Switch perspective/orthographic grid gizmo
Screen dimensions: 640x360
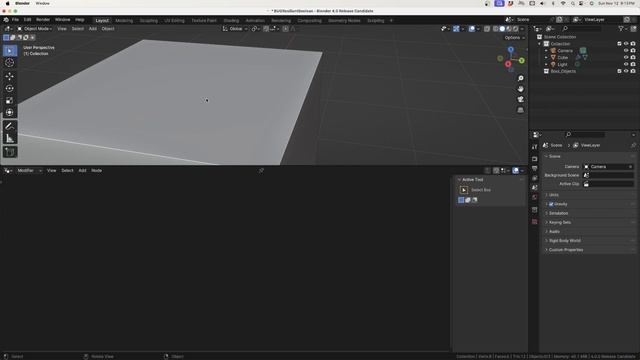coord(520,110)
